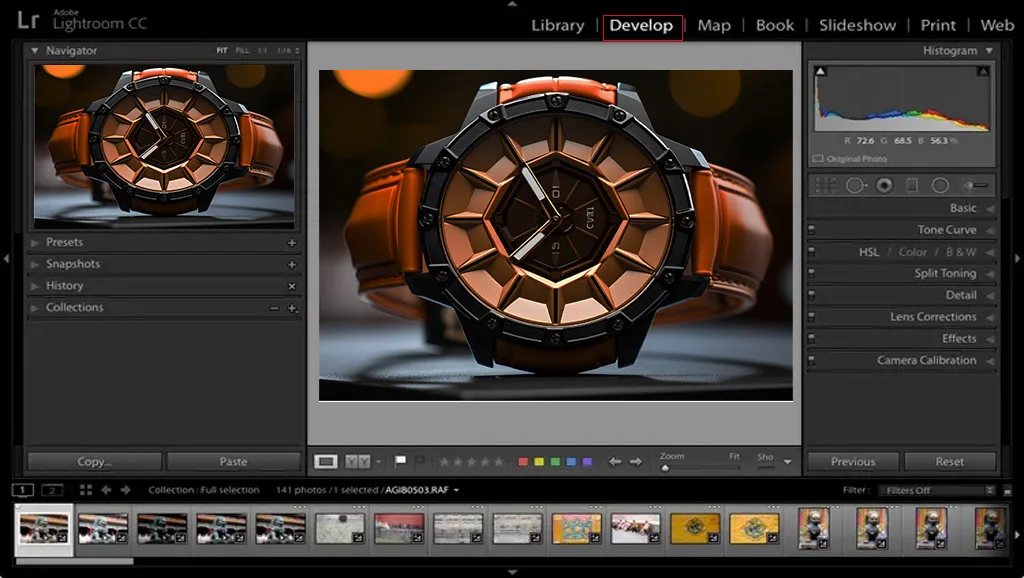Clear History with the X icon
The image size is (1024, 578).
click(292, 286)
